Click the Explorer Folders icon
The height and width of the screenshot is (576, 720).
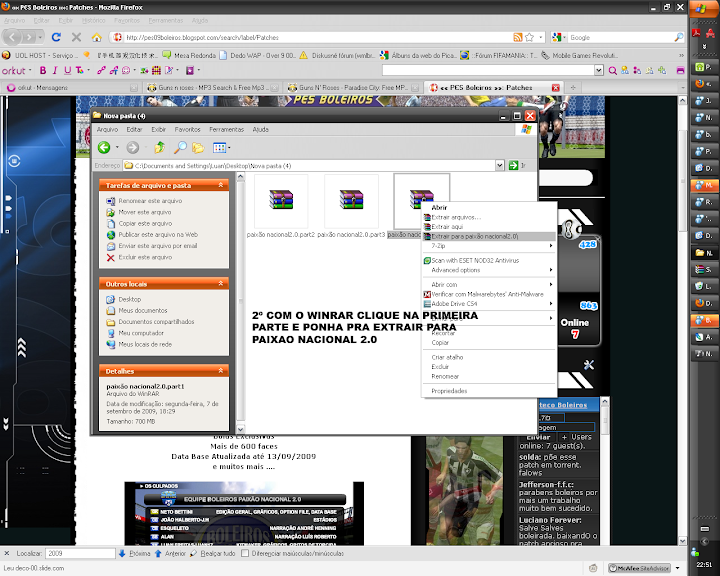198,147
